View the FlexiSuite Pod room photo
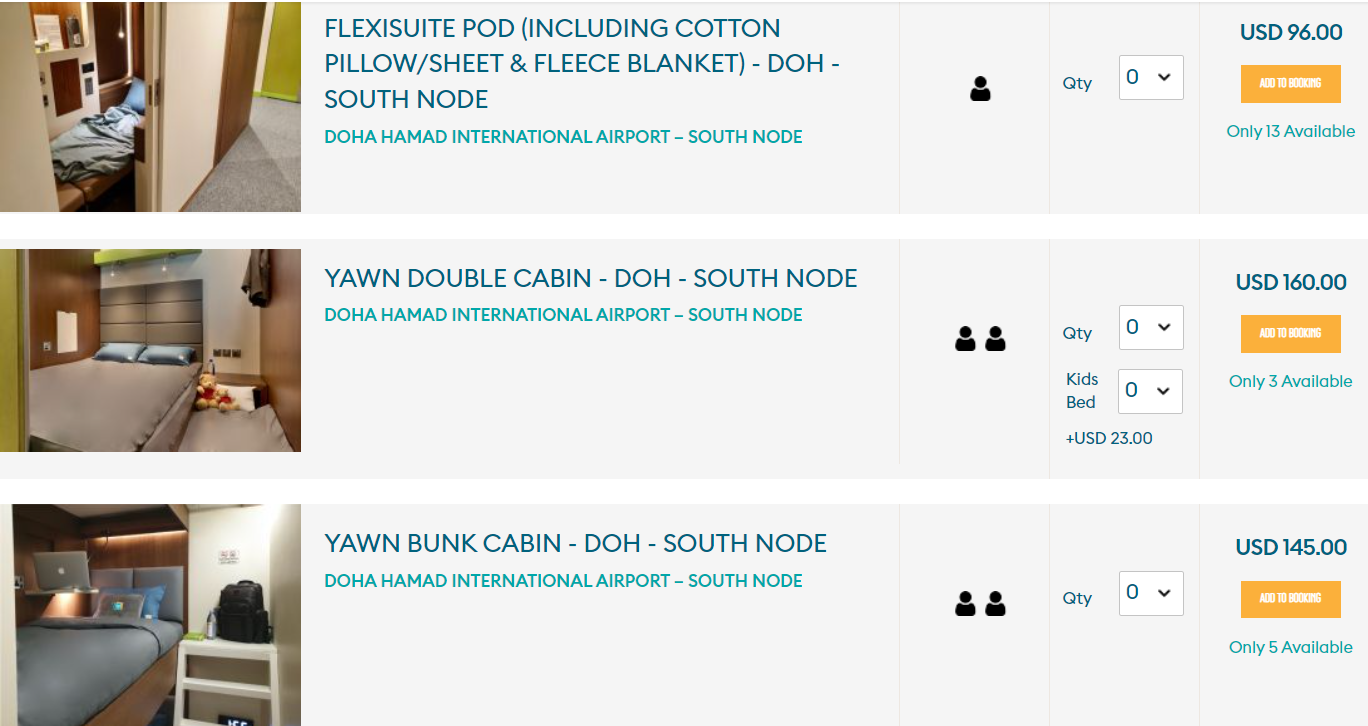The height and width of the screenshot is (726, 1368). (x=150, y=106)
